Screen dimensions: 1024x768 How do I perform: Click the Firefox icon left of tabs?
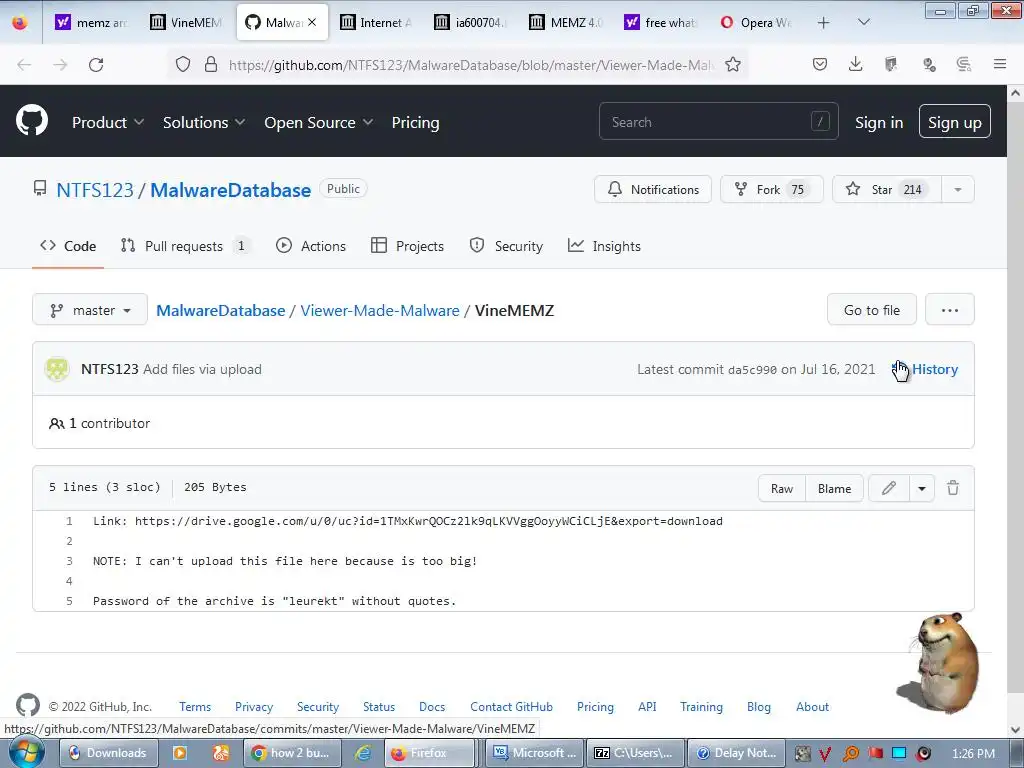pyautogui.click(x=20, y=22)
